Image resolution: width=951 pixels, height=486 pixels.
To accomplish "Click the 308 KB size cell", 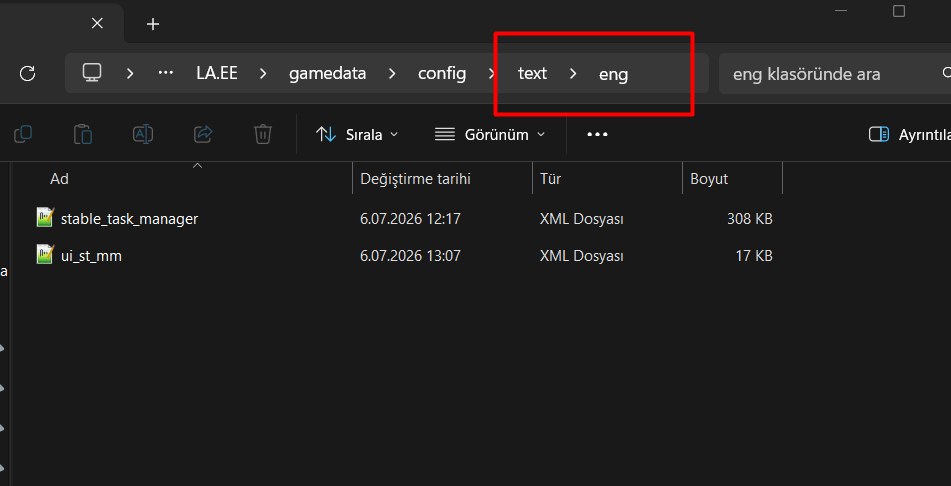I will coord(750,218).
